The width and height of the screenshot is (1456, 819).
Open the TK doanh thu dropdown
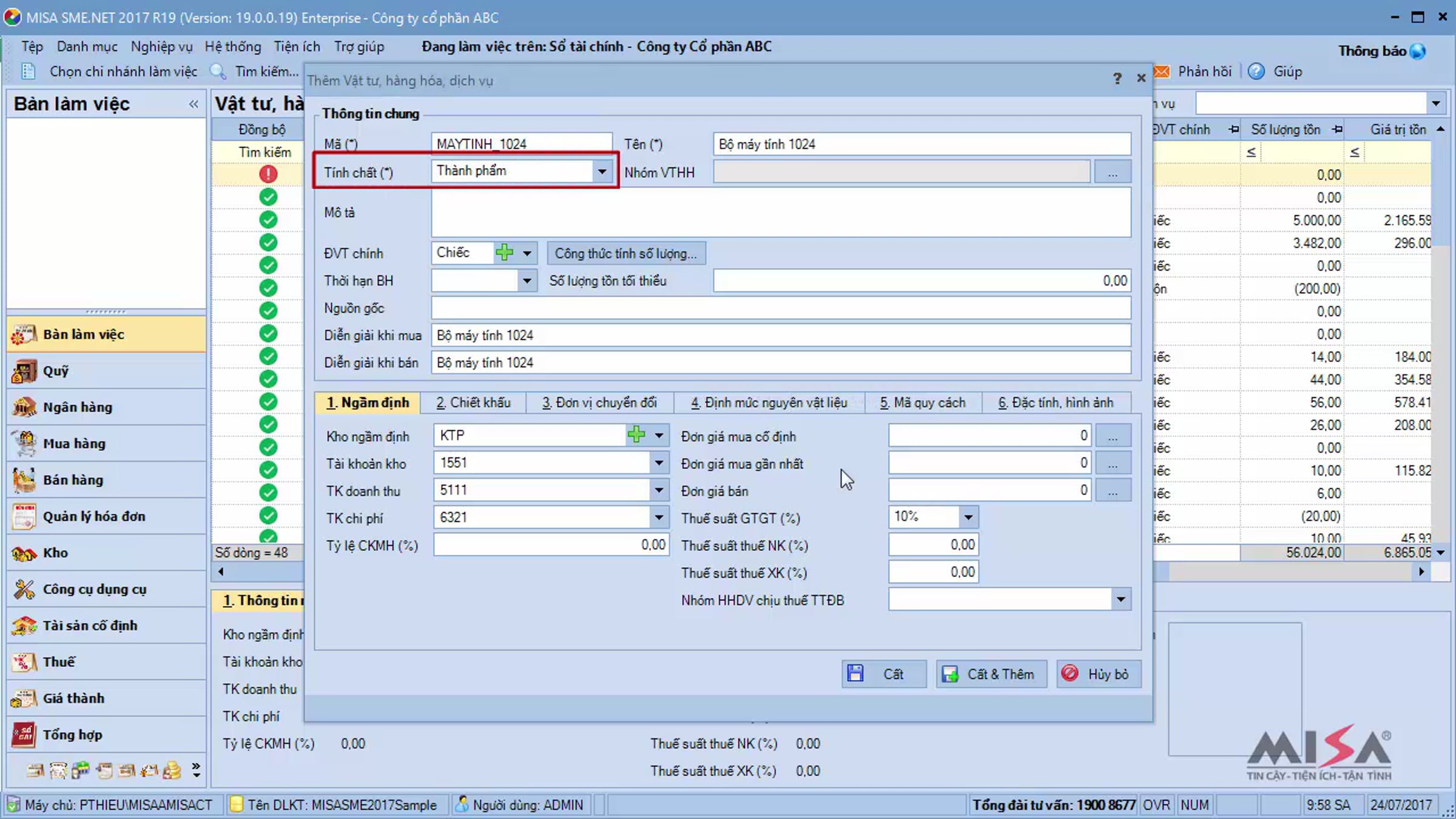pyautogui.click(x=659, y=490)
